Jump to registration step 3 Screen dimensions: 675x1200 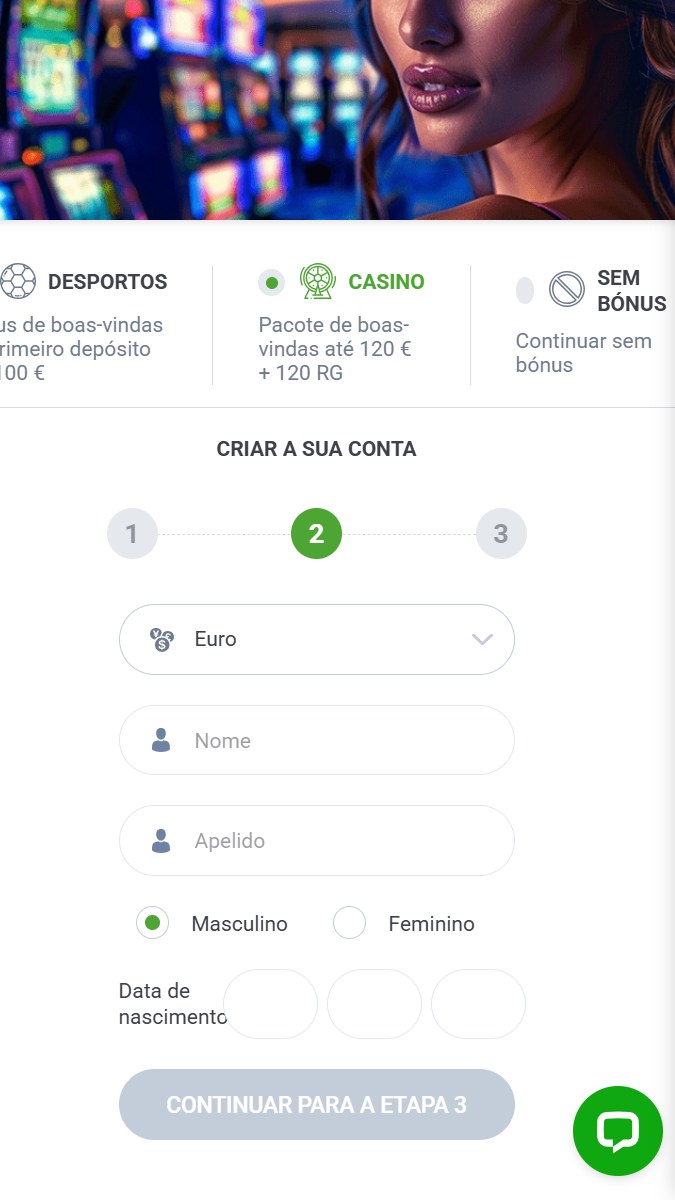coord(501,534)
